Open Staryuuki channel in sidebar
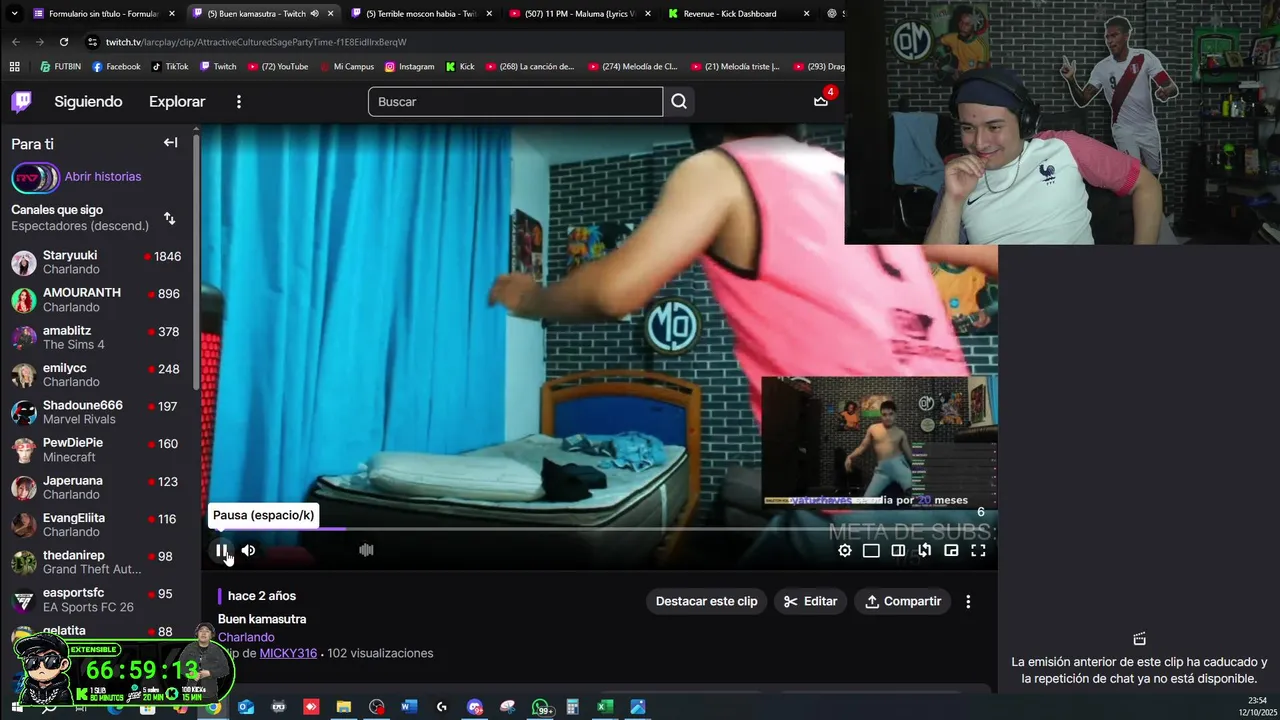Screen dimensions: 1280x720 coord(96,262)
